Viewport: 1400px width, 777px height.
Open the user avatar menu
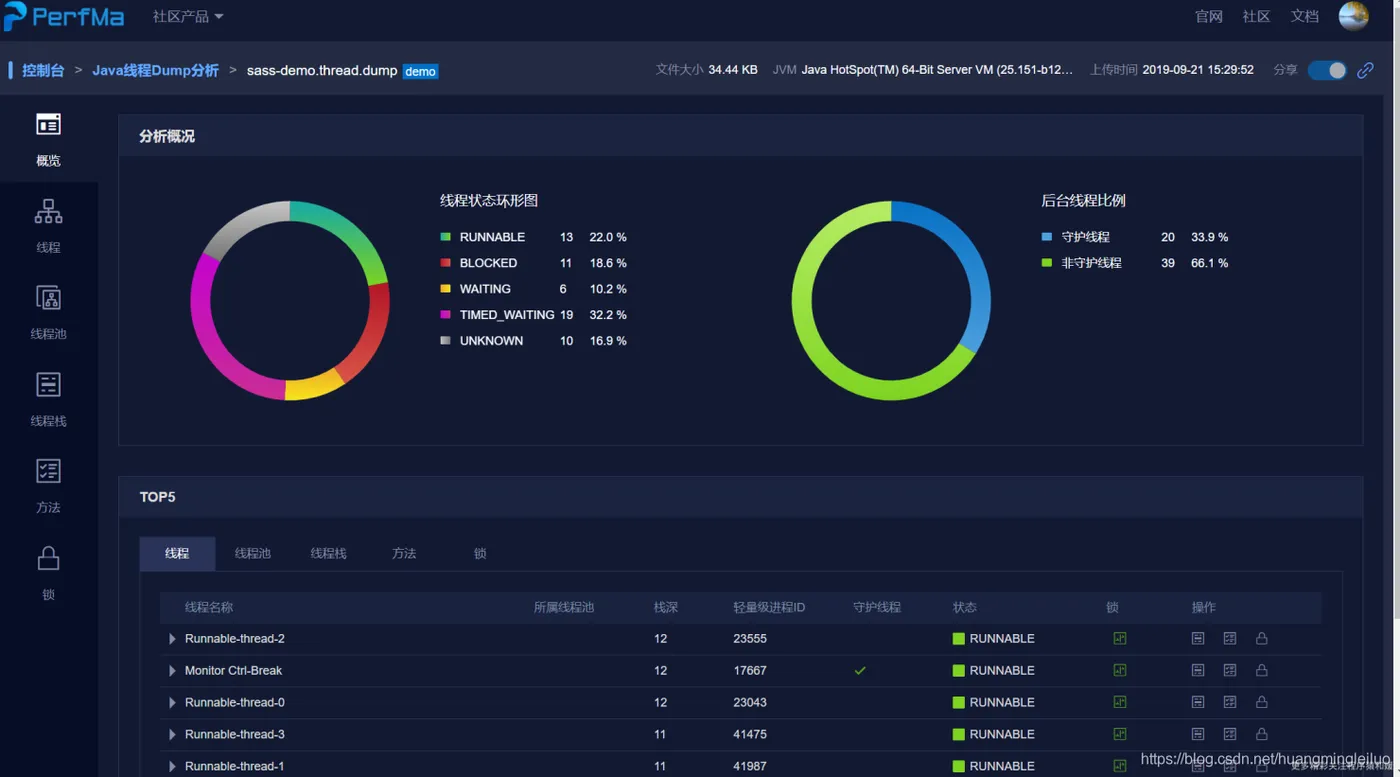coord(1353,16)
